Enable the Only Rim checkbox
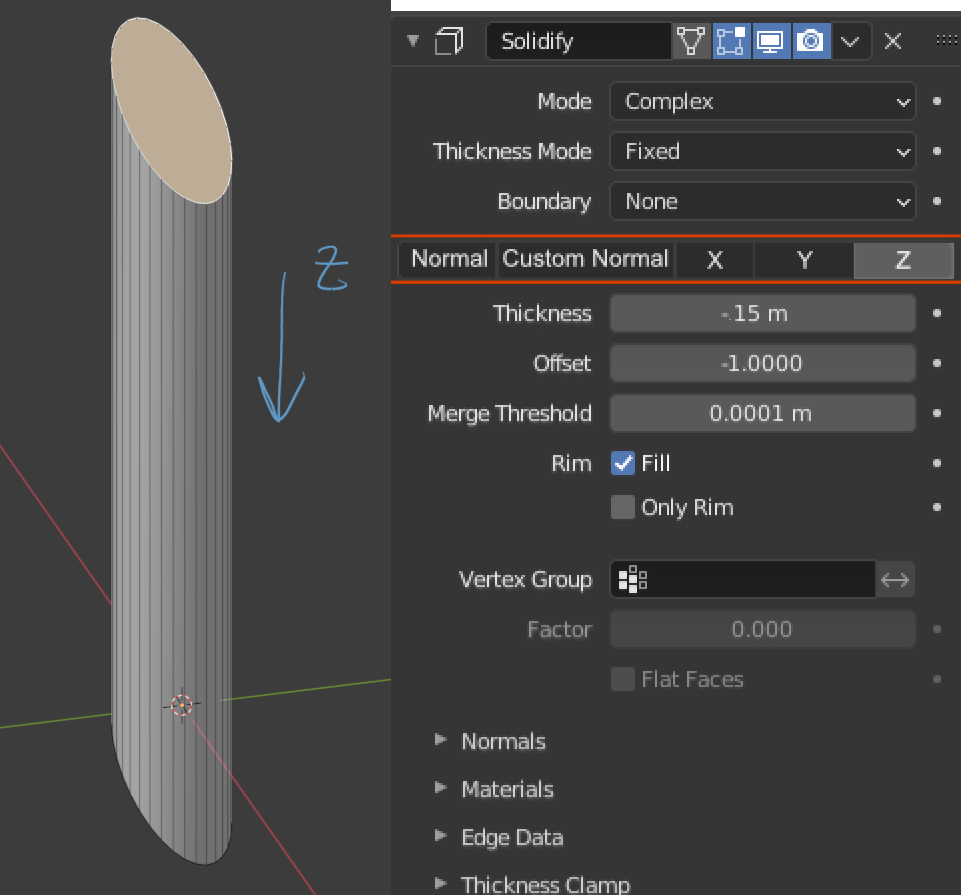The image size is (961, 895). tap(623, 508)
